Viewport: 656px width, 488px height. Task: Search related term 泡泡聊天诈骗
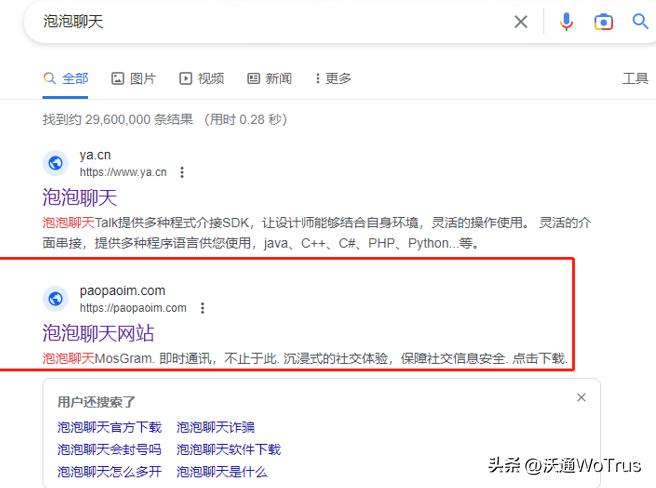pyautogui.click(x=215, y=427)
